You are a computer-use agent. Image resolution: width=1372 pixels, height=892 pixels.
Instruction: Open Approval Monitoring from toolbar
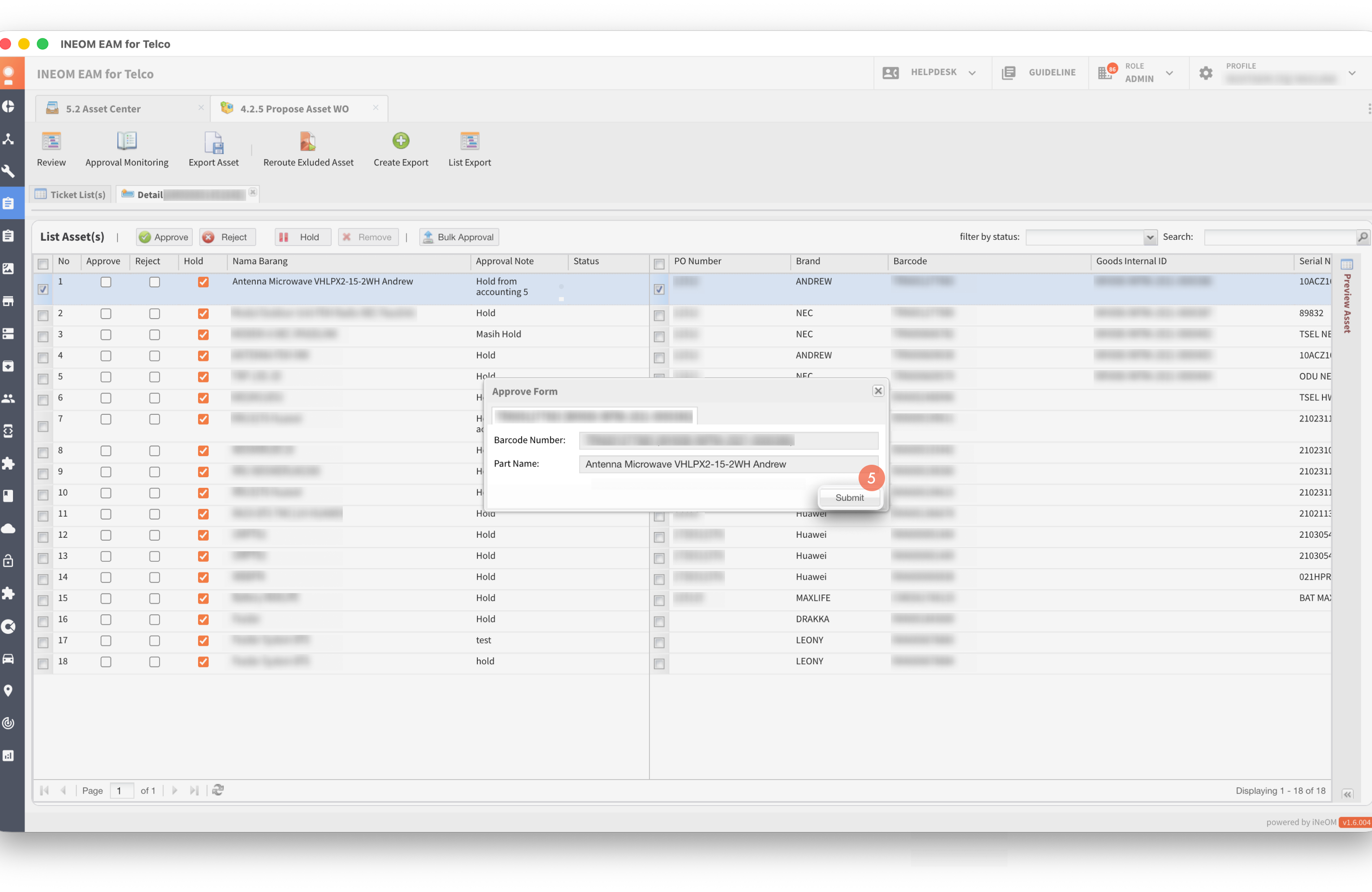pos(126,141)
